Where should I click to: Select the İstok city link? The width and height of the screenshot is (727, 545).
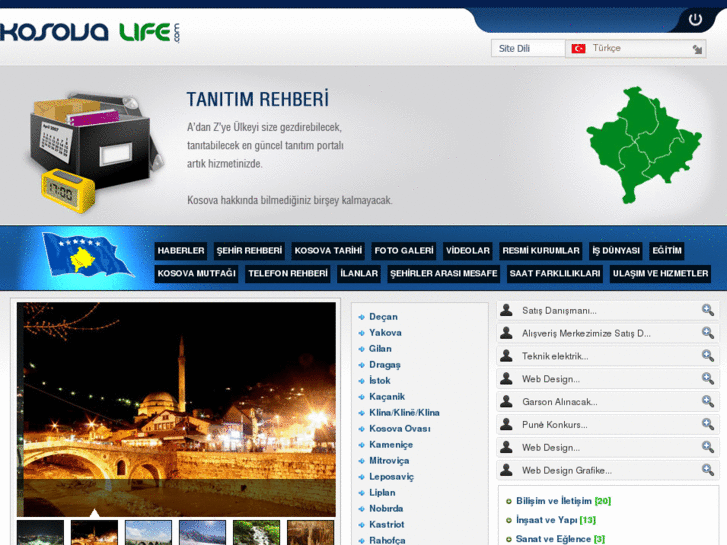(380, 380)
